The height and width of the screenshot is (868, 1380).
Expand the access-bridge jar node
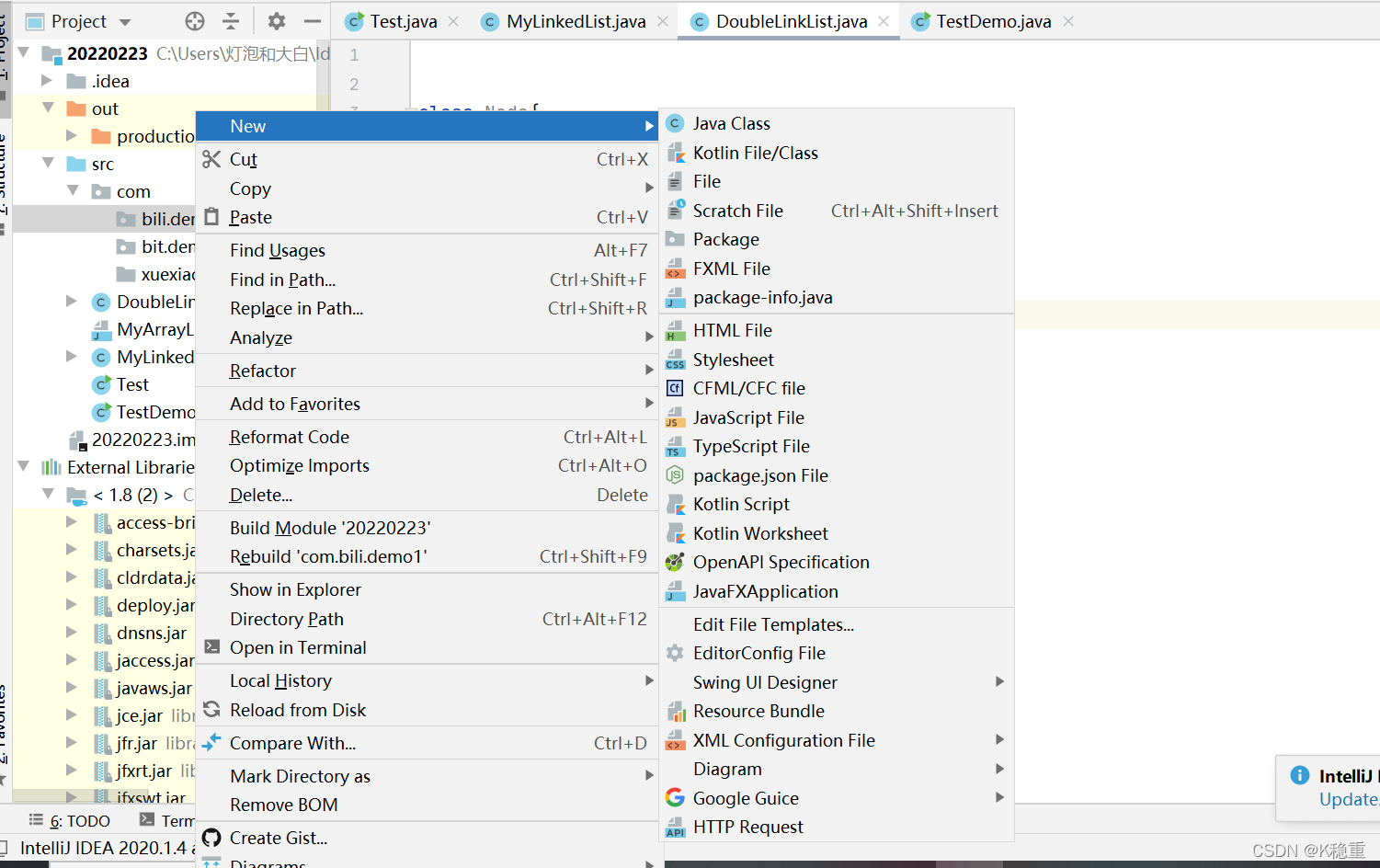(x=72, y=522)
